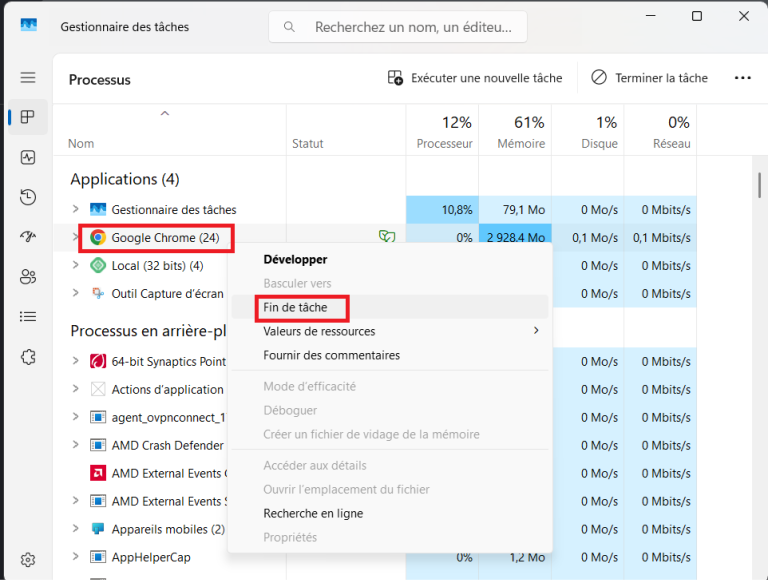Open the Services puzzle sidebar icon
768x587 pixels.
(x=28, y=357)
